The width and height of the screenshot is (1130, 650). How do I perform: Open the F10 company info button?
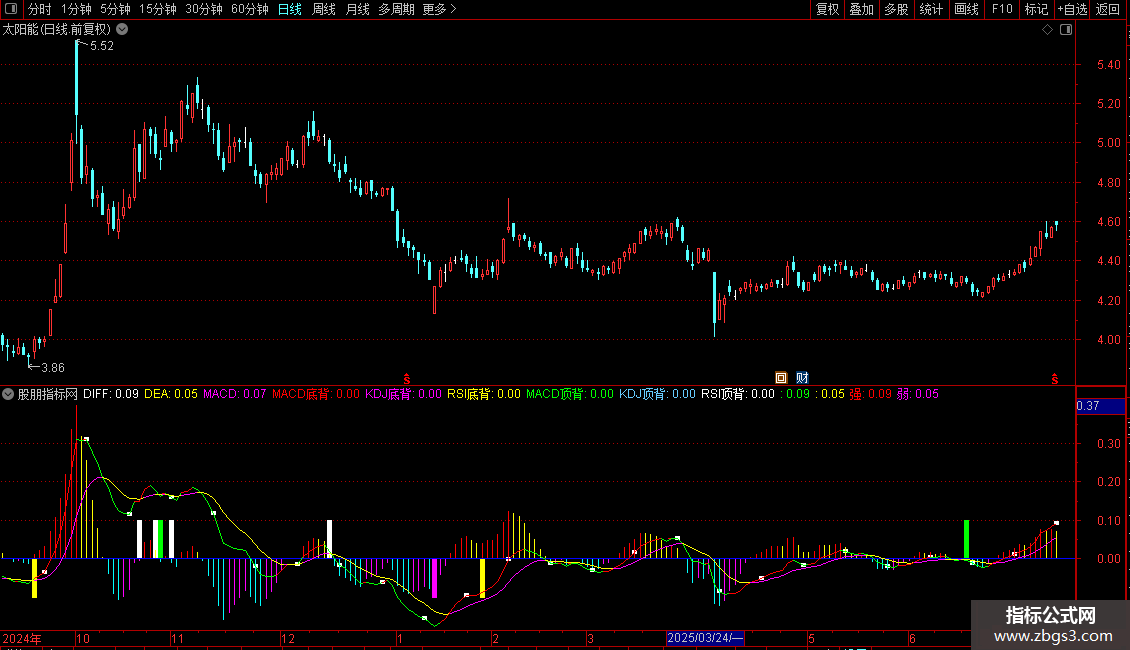1002,9
